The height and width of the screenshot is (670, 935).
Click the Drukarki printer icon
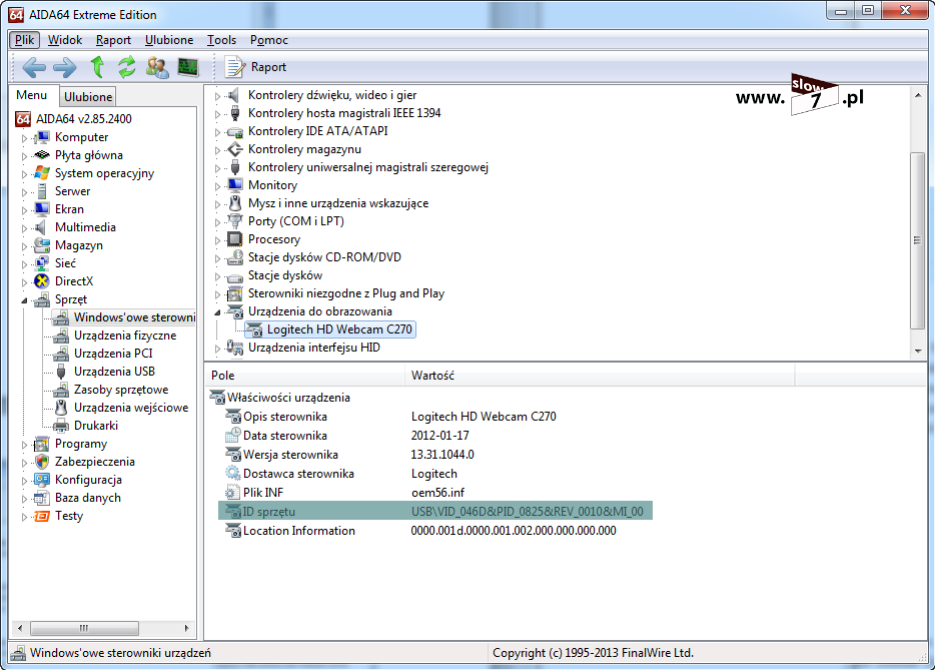point(61,426)
